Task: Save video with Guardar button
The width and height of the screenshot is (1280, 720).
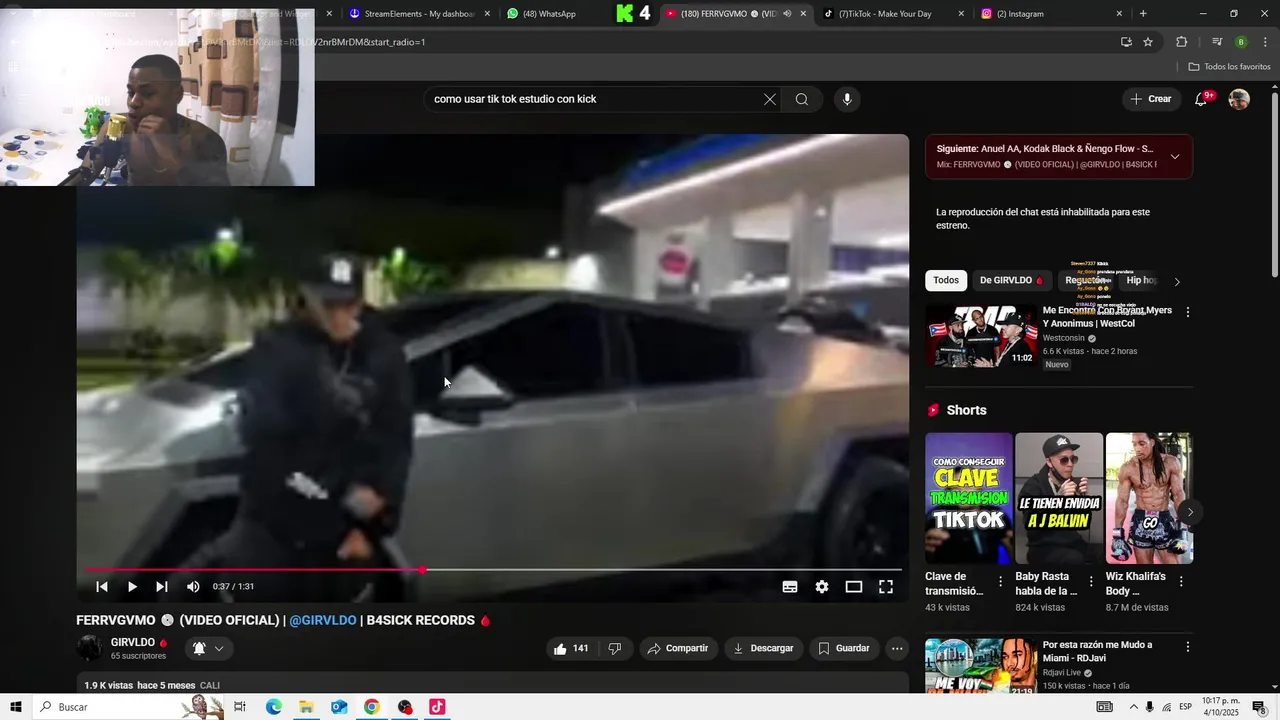Action: 844,649
